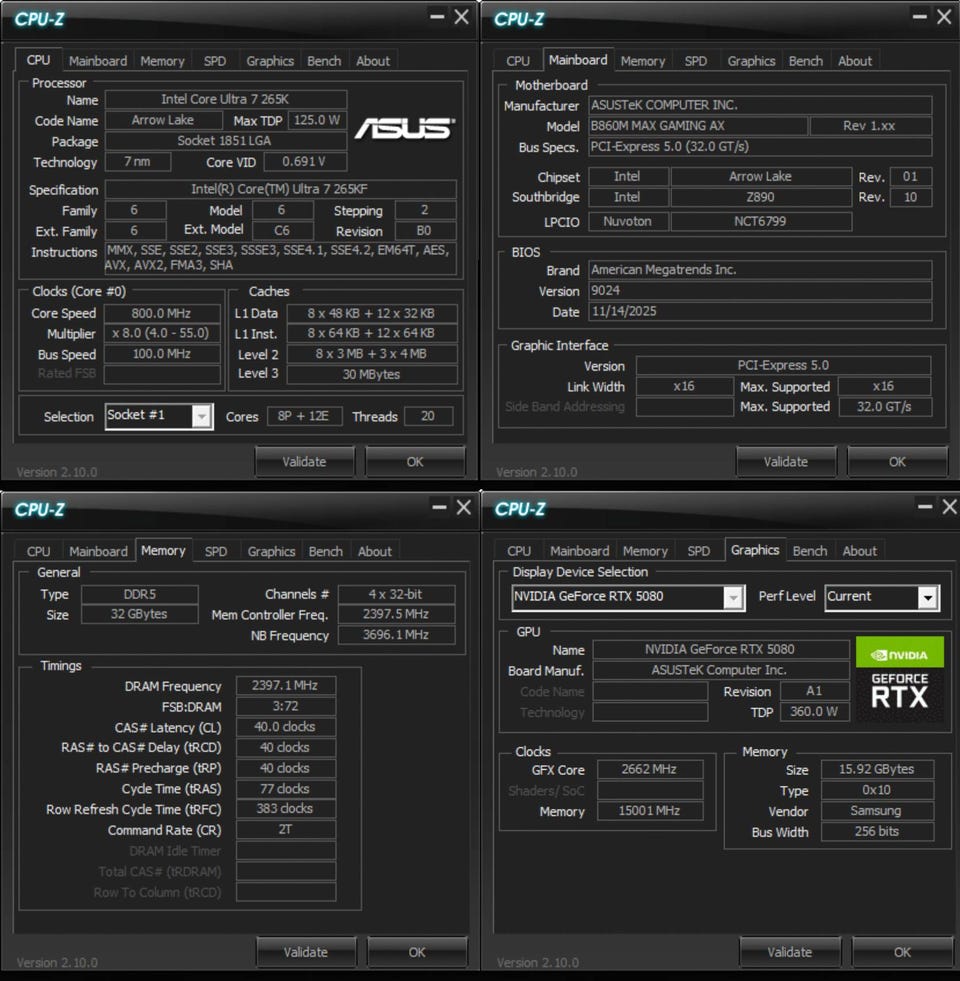
Task: Click the Core Speed value '800.0 MHz'
Action: (x=161, y=313)
